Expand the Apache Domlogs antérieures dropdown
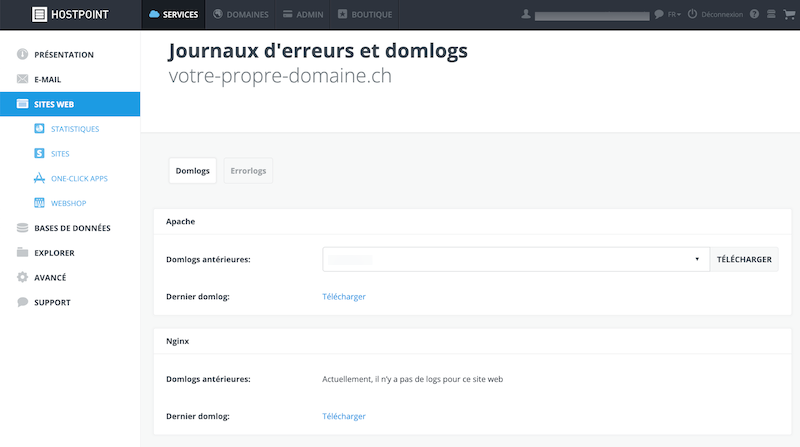The image size is (800, 447). (x=516, y=259)
